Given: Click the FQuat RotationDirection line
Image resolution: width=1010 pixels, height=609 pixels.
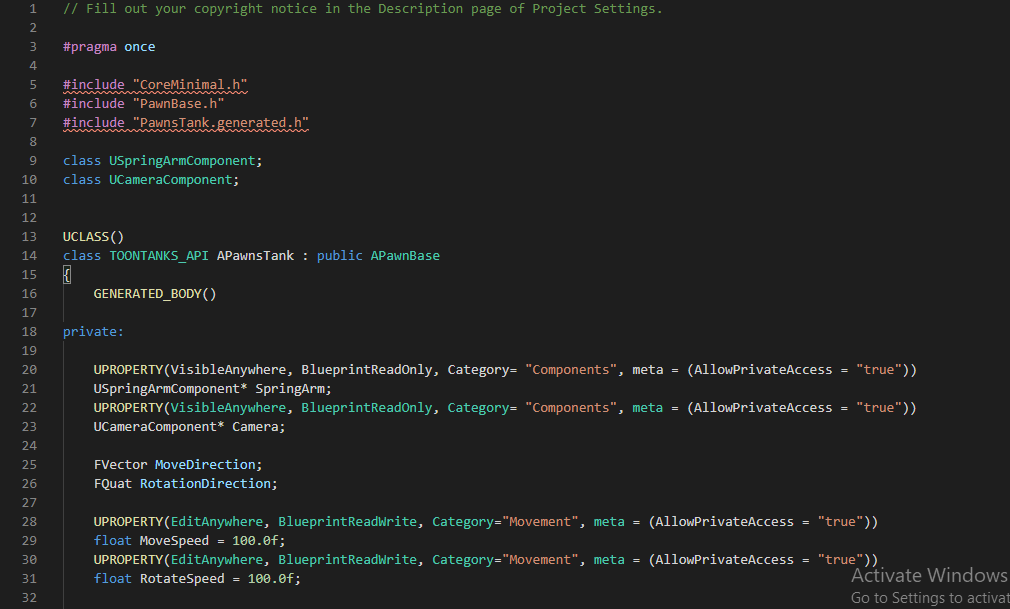Looking at the screenshot, I should pos(185,483).
